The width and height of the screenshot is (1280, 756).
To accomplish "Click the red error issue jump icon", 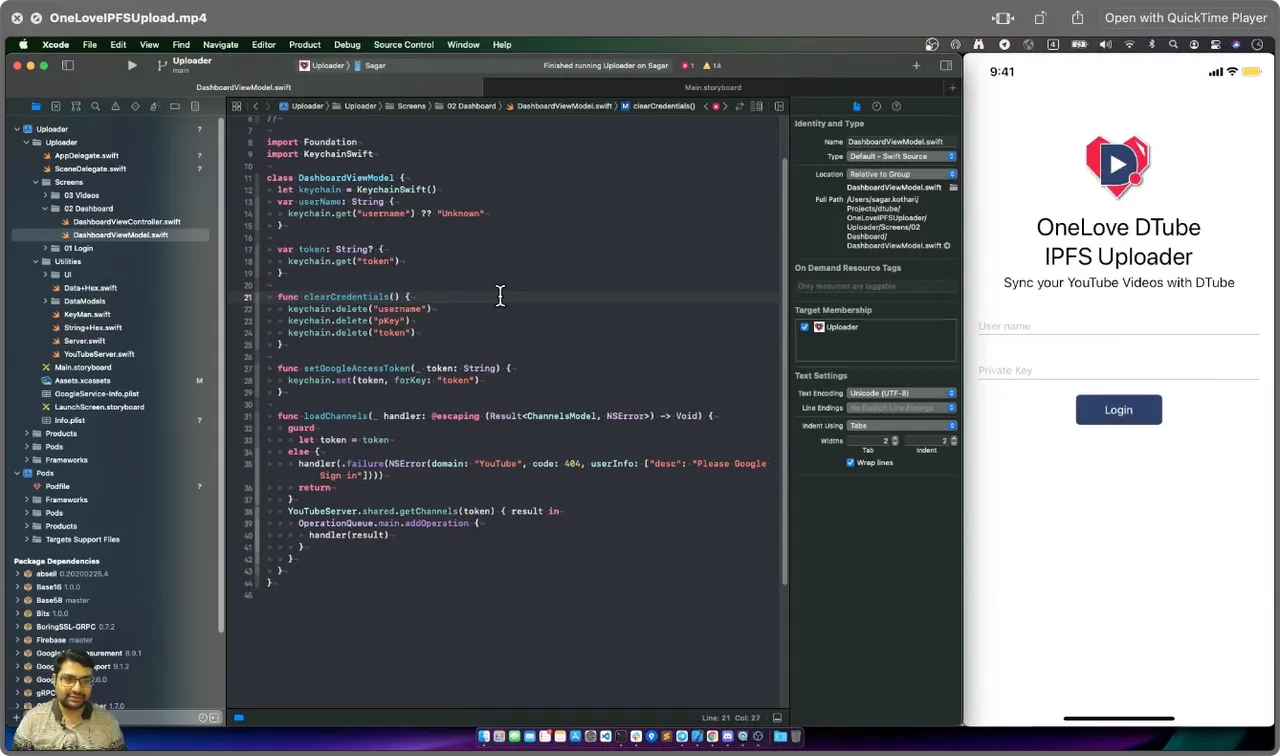I will pos(715,106).
